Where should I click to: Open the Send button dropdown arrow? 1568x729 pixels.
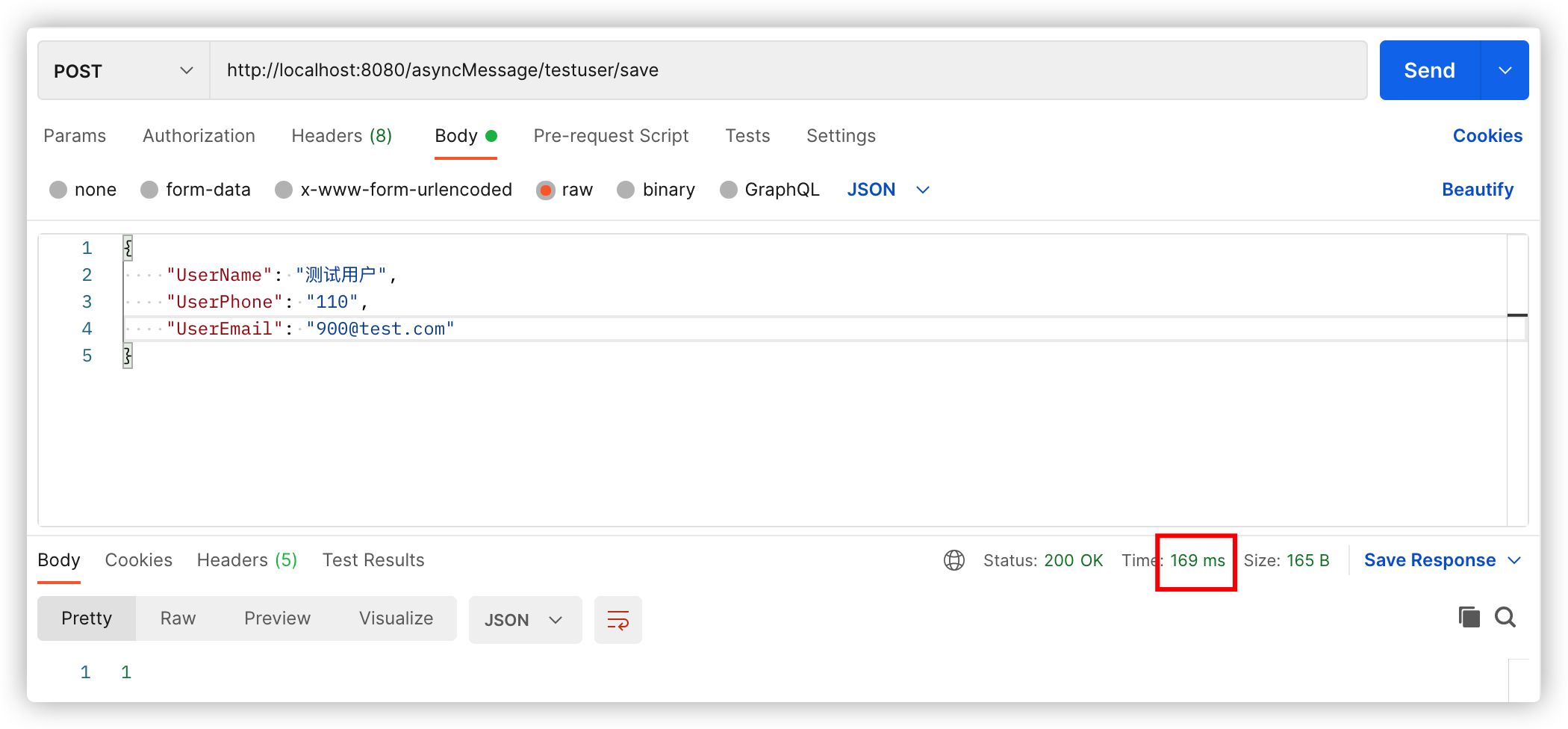[x=1505, y=70]
